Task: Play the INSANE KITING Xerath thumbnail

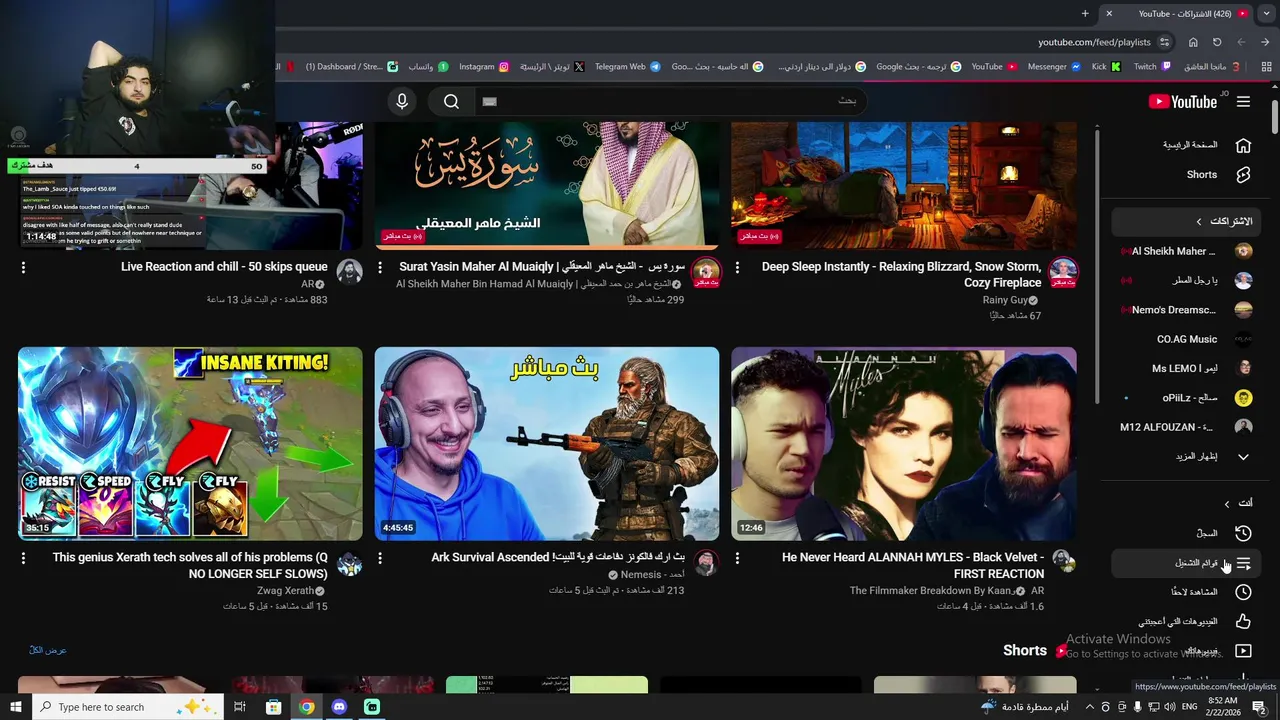Action: [190, 444]
